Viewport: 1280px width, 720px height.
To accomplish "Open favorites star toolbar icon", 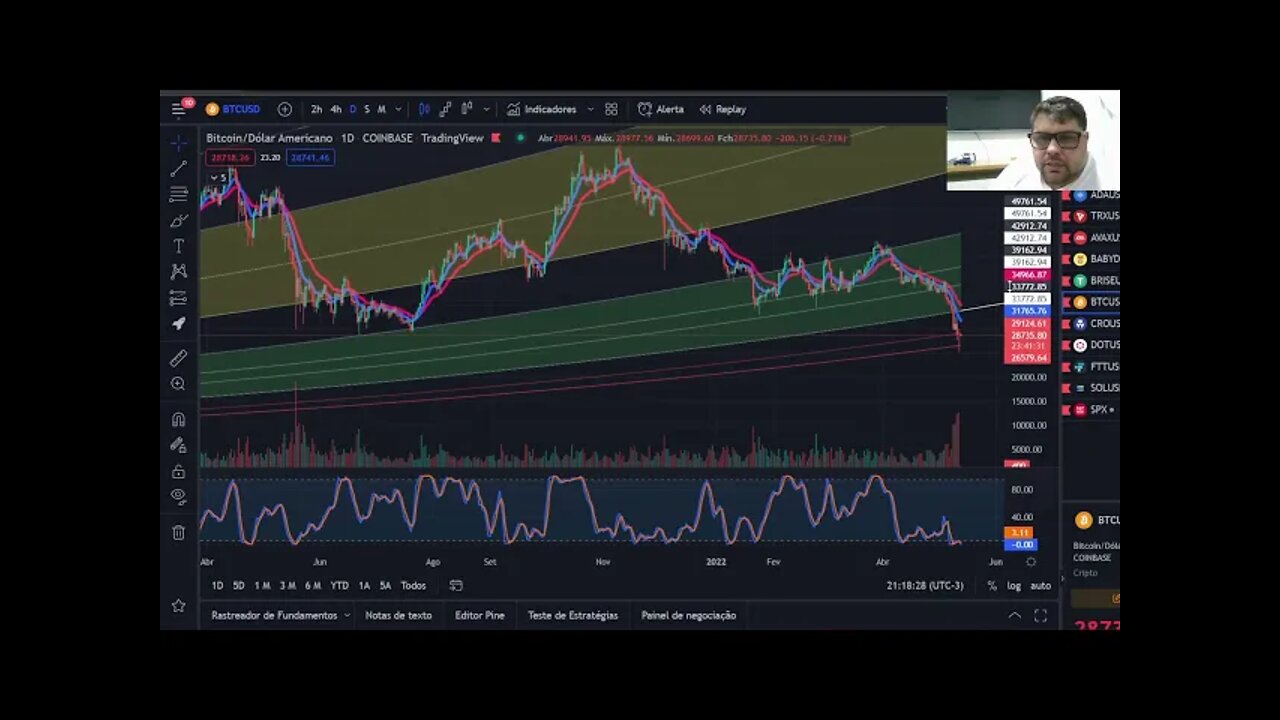I will pos(178,605).
